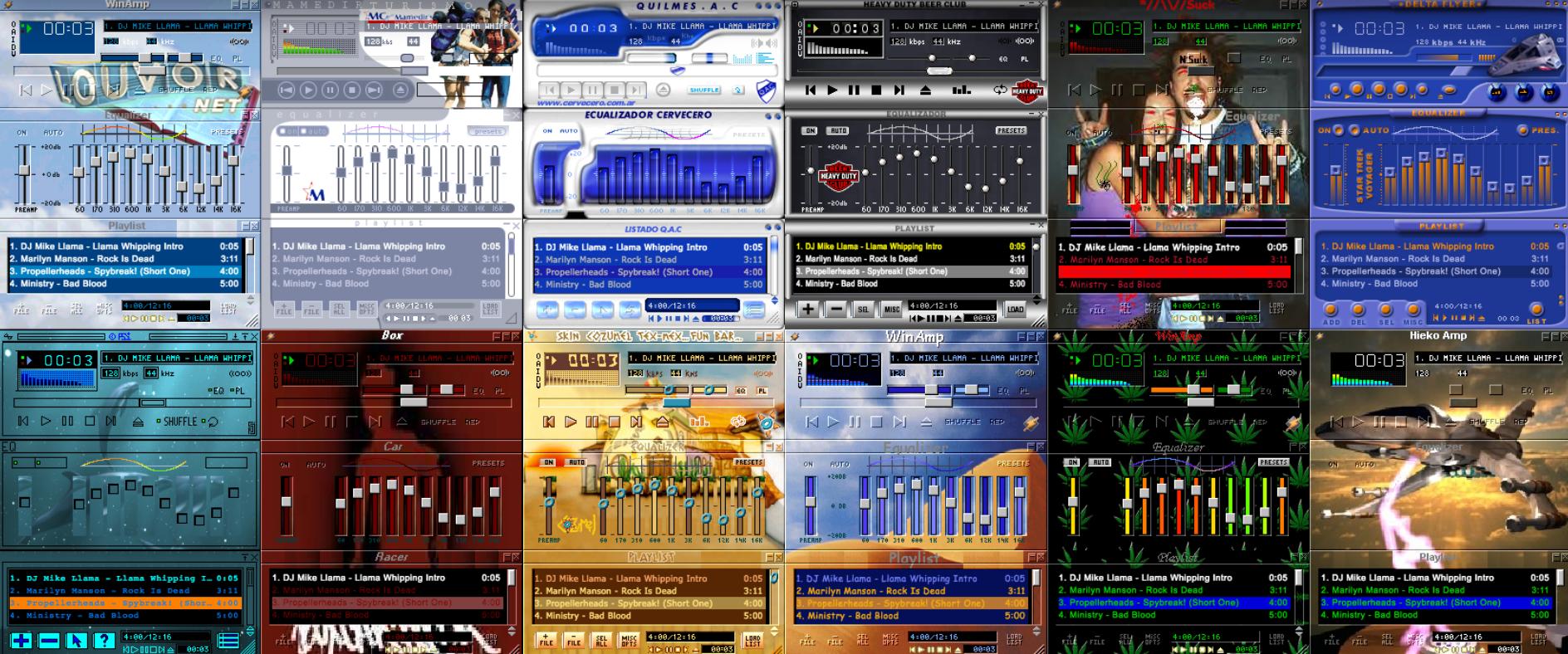The image size is (1568, 654).
Task: Click LOAD in Heavy Duty playlist
Action: tap(1015, 310)
